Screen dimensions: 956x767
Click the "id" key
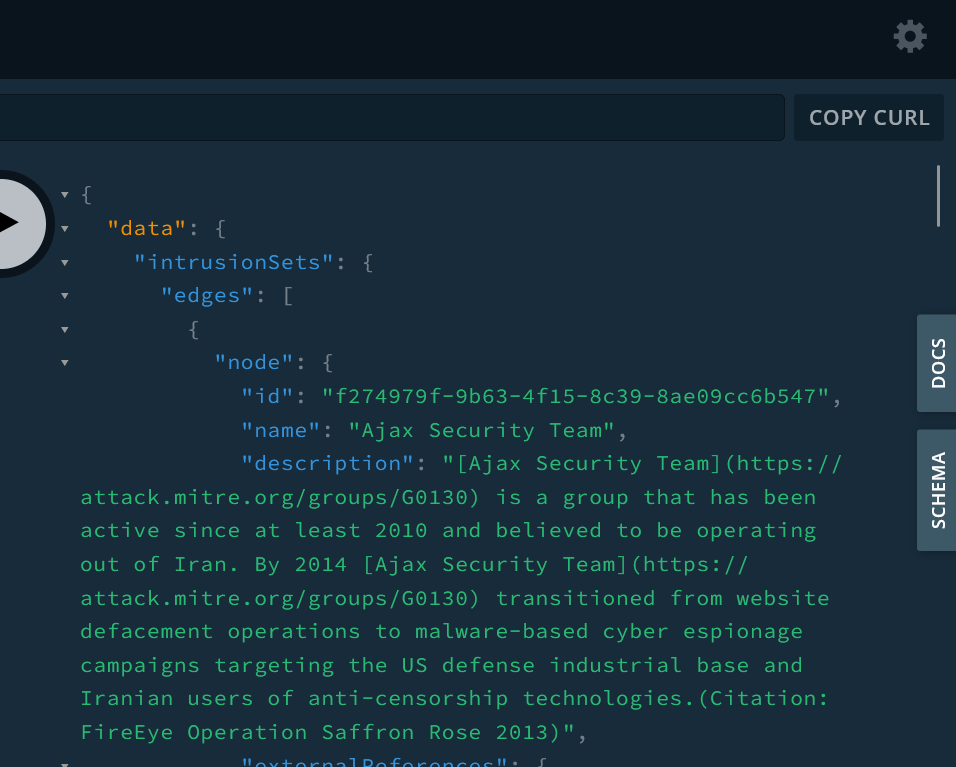click(x=268, y=397)
